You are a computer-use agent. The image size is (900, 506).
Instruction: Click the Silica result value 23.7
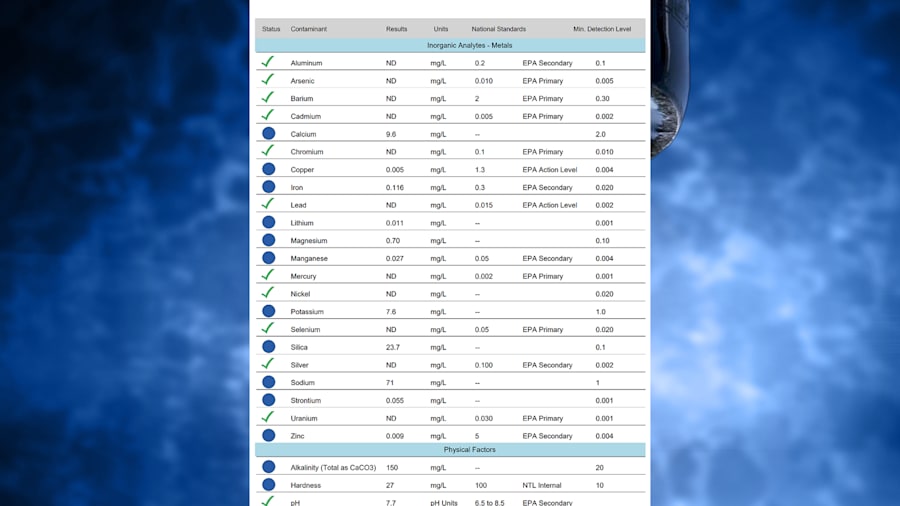tap(393, 348)
